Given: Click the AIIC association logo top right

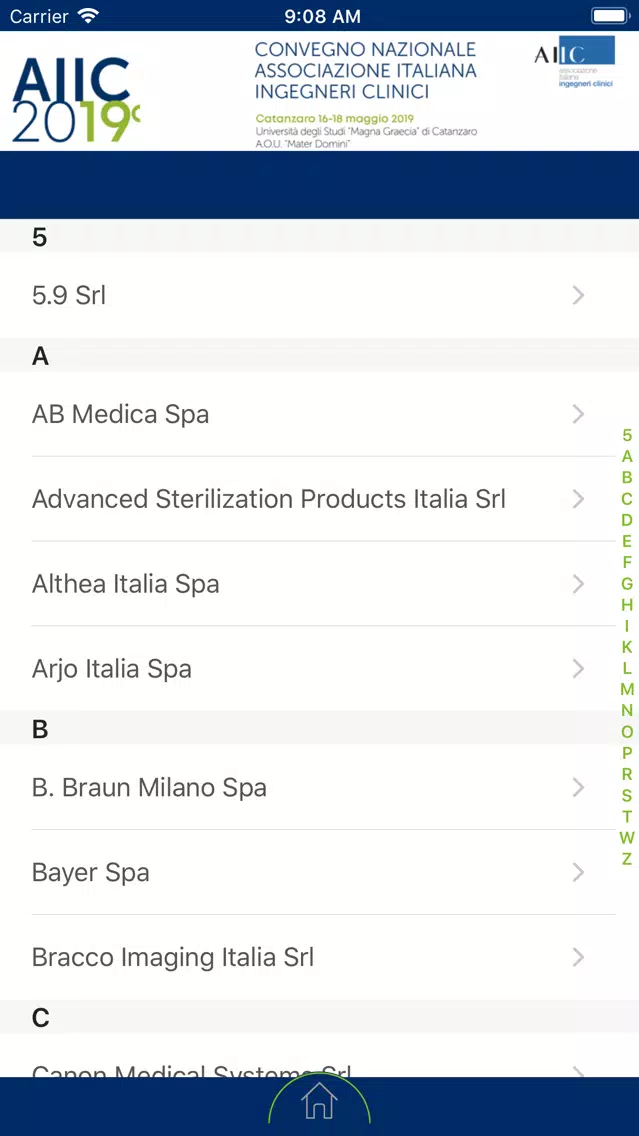Looking at the screenshot, I should tap(575, 62).
